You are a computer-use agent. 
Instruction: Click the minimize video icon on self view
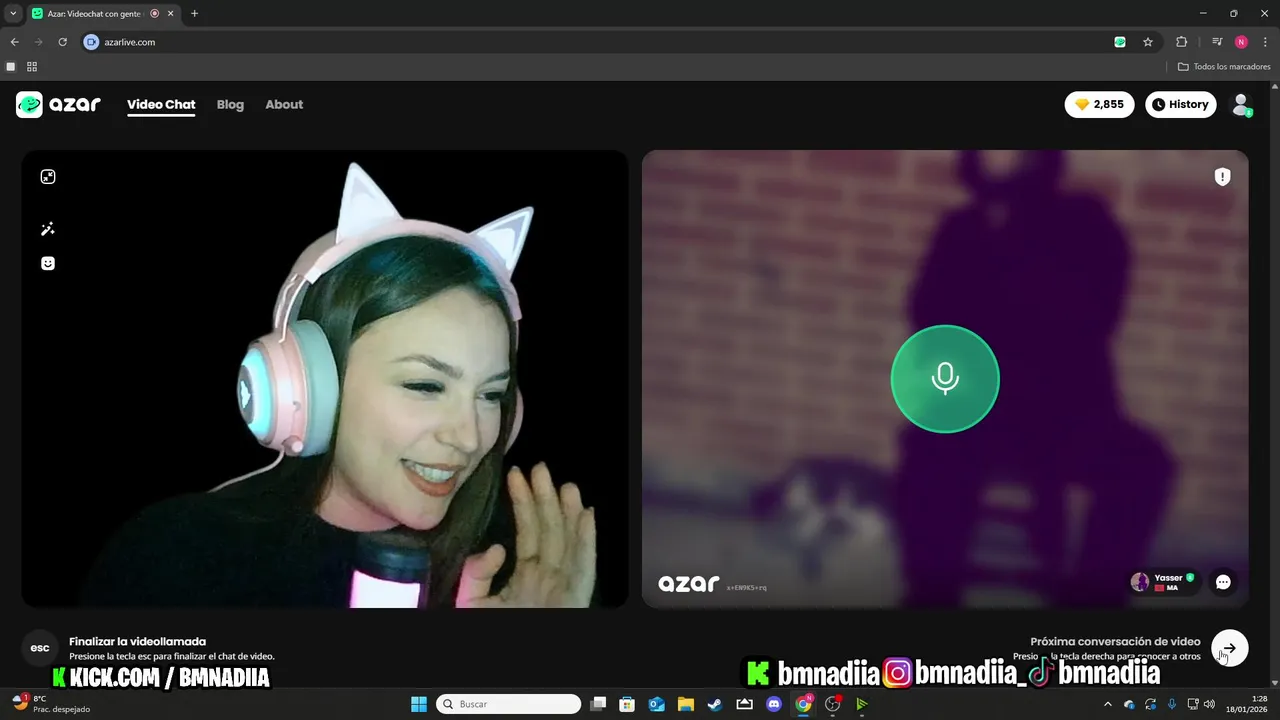[48, 177]
